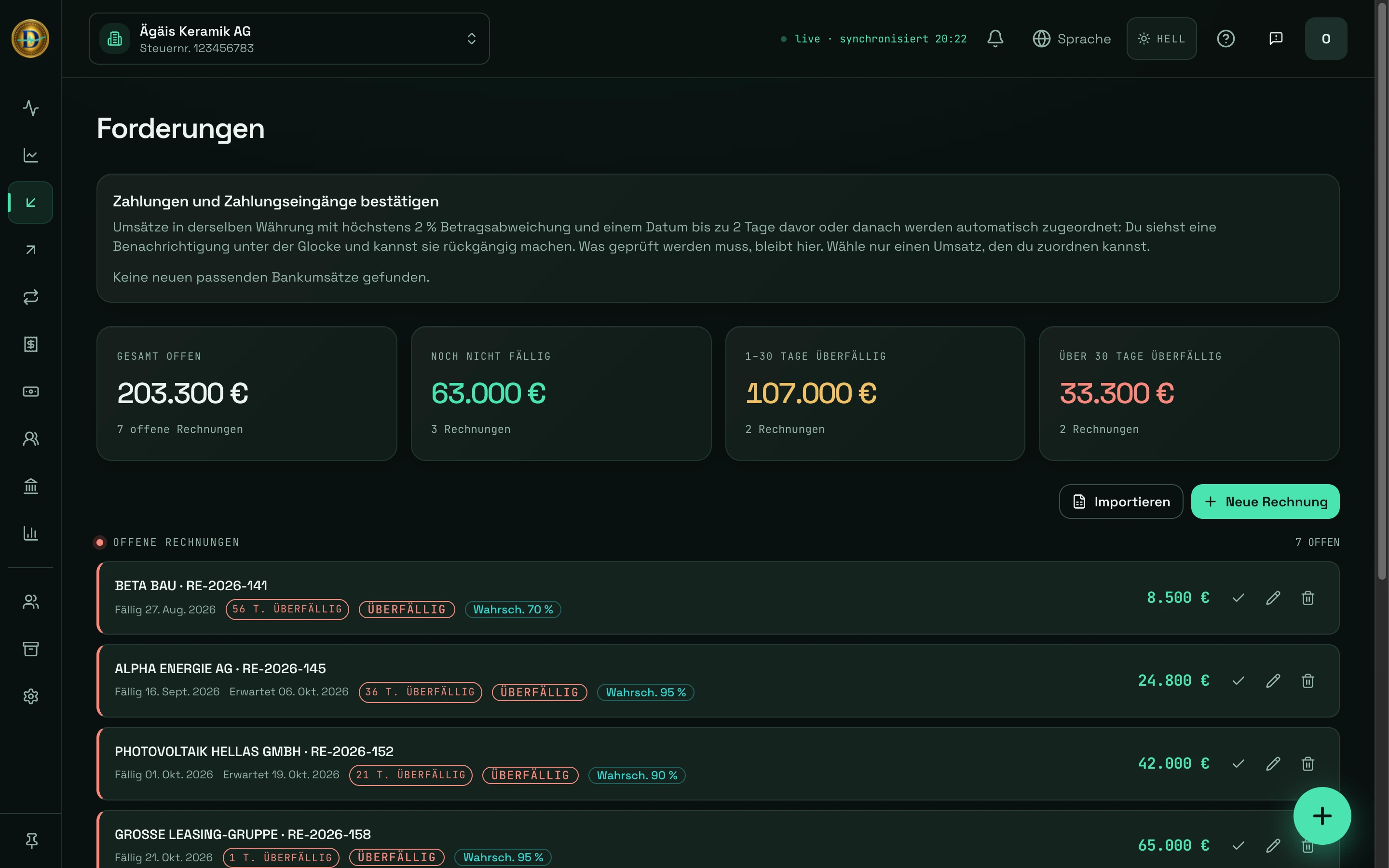Screen dimensions: 1389x868
Task: Click the Wahrsch. 70 % badge
Action: [x=513, y=610]
